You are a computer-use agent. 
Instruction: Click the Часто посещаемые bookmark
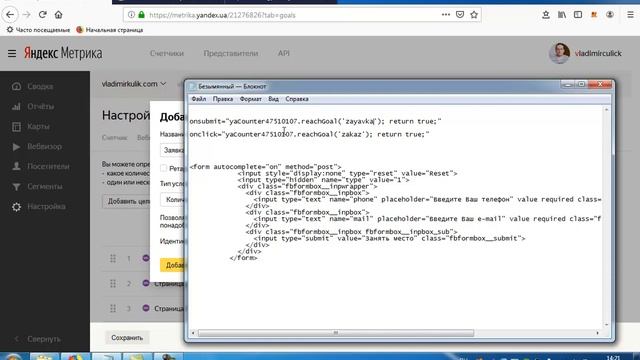click(38, 30)
